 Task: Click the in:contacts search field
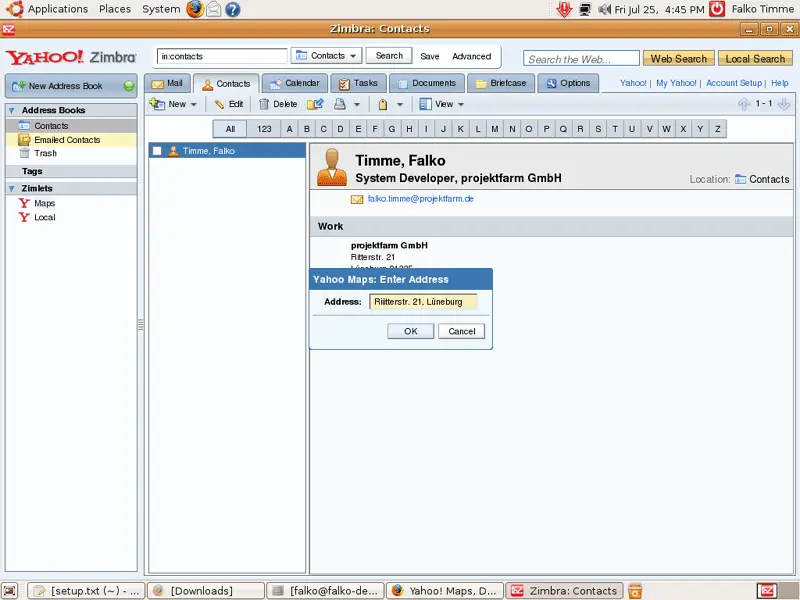tap(222, 56)
